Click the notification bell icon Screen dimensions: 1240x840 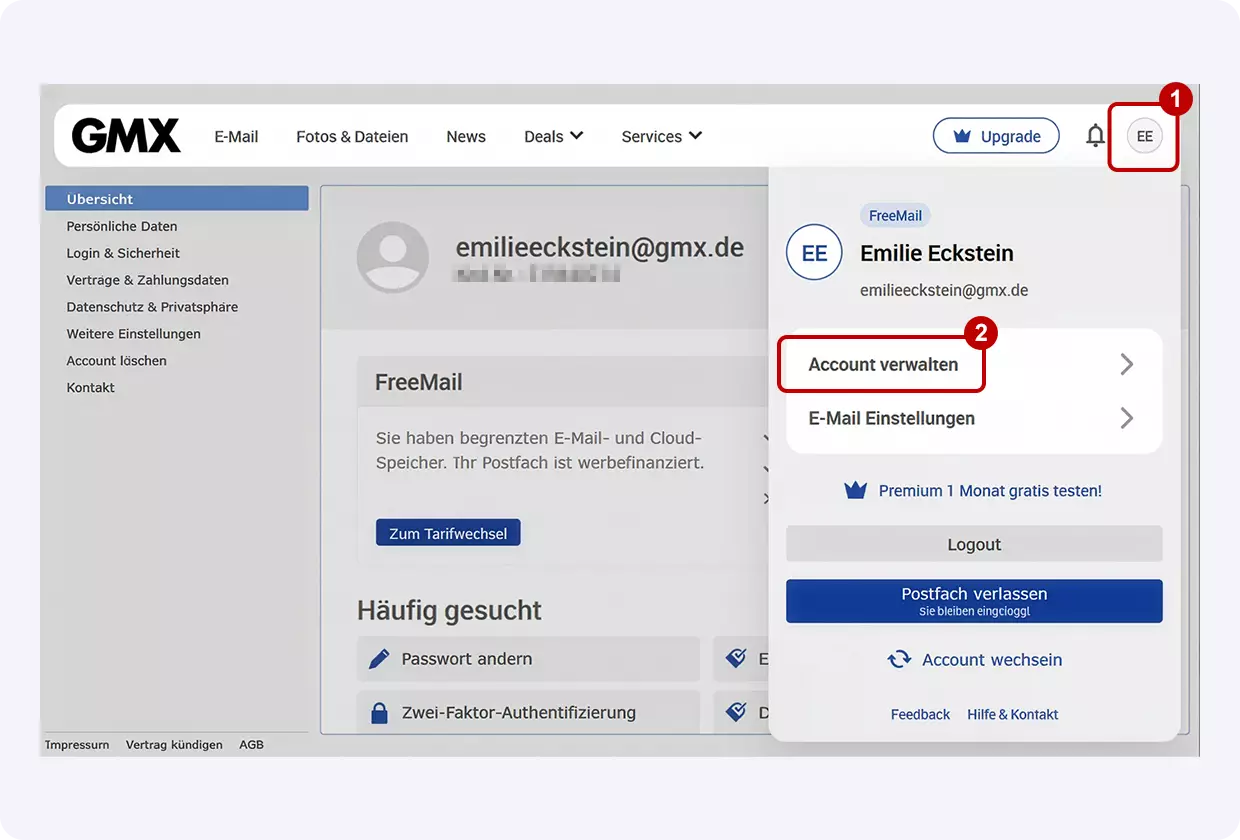1095,135
